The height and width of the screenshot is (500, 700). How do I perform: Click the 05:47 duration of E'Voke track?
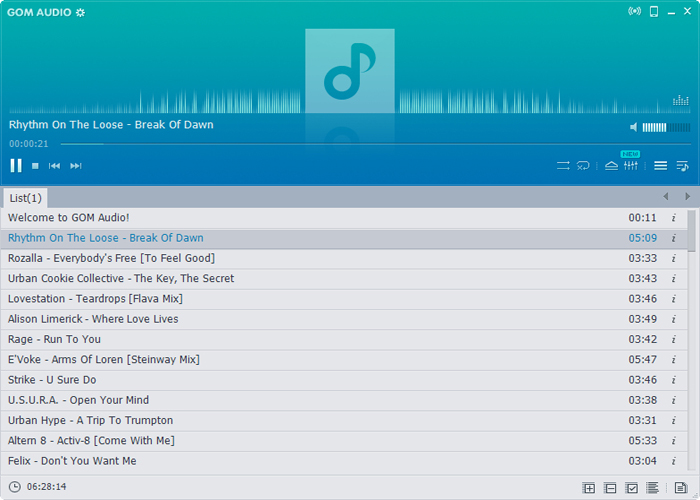pos(642,360)
